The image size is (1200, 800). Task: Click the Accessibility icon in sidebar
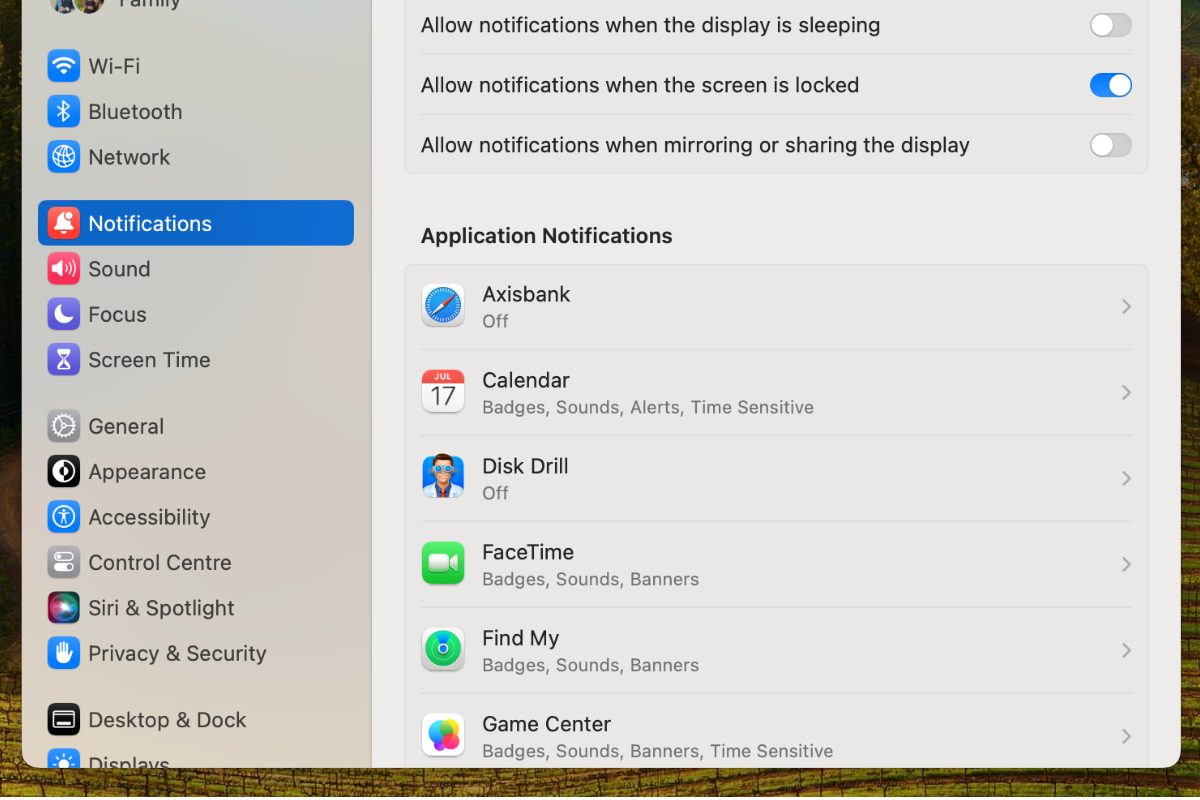(x=64, y=517)
